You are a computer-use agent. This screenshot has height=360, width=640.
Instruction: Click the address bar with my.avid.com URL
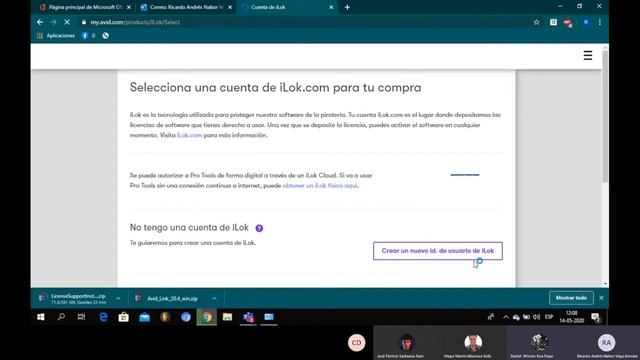(x=302, y=22)
